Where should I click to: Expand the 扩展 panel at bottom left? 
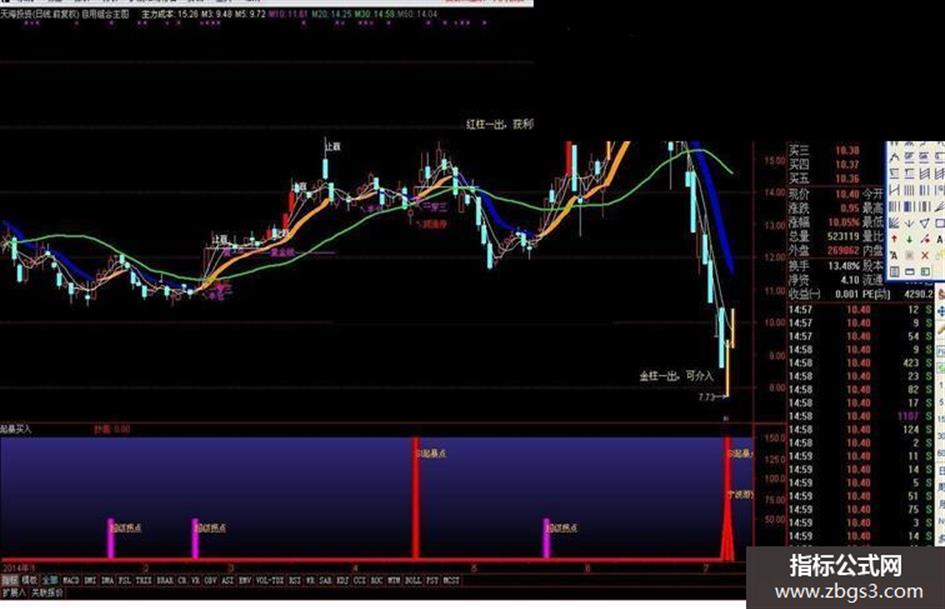(13, 593)
